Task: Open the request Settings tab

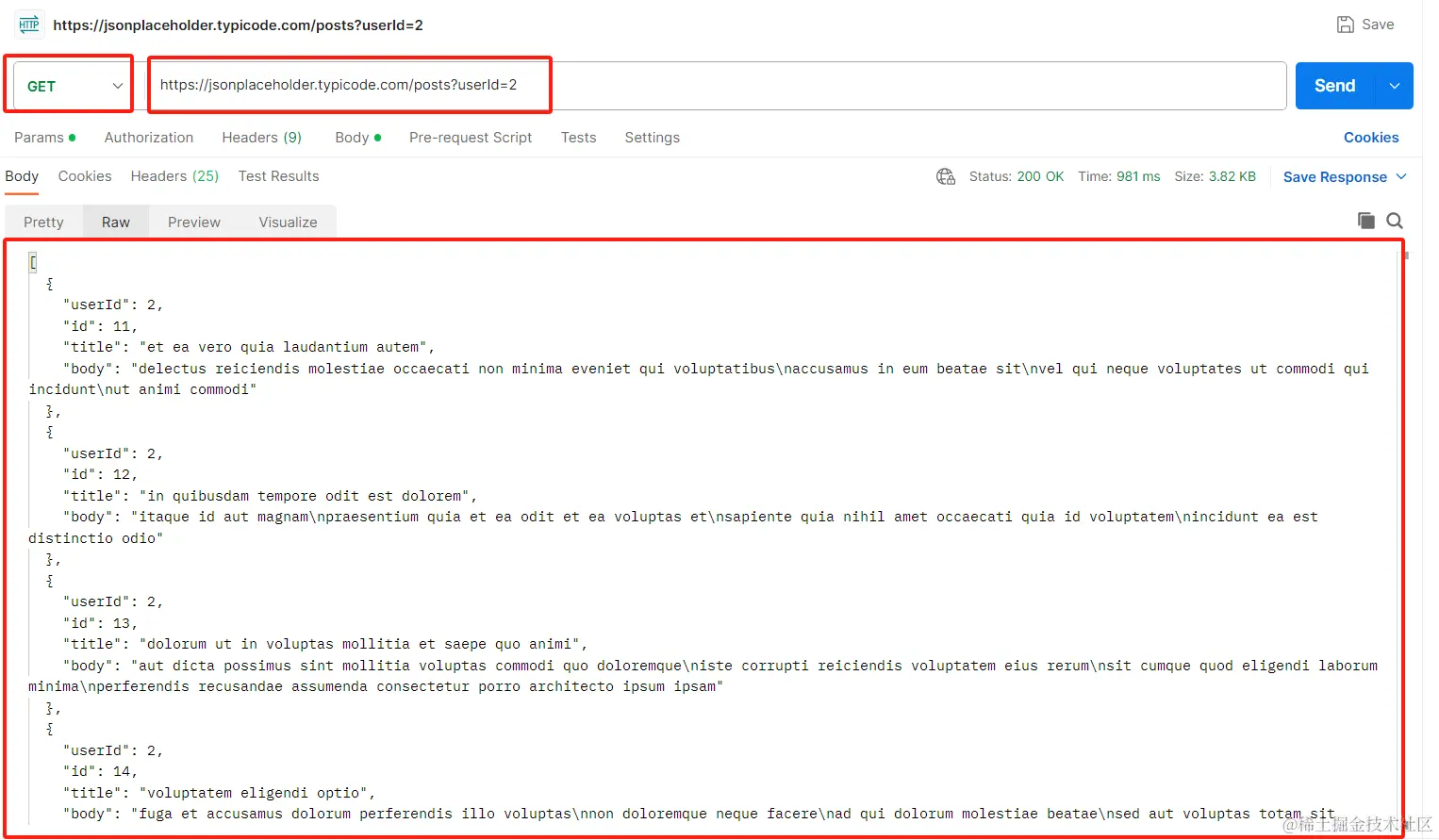Action: pyautogui.click(x=653, y=138)
